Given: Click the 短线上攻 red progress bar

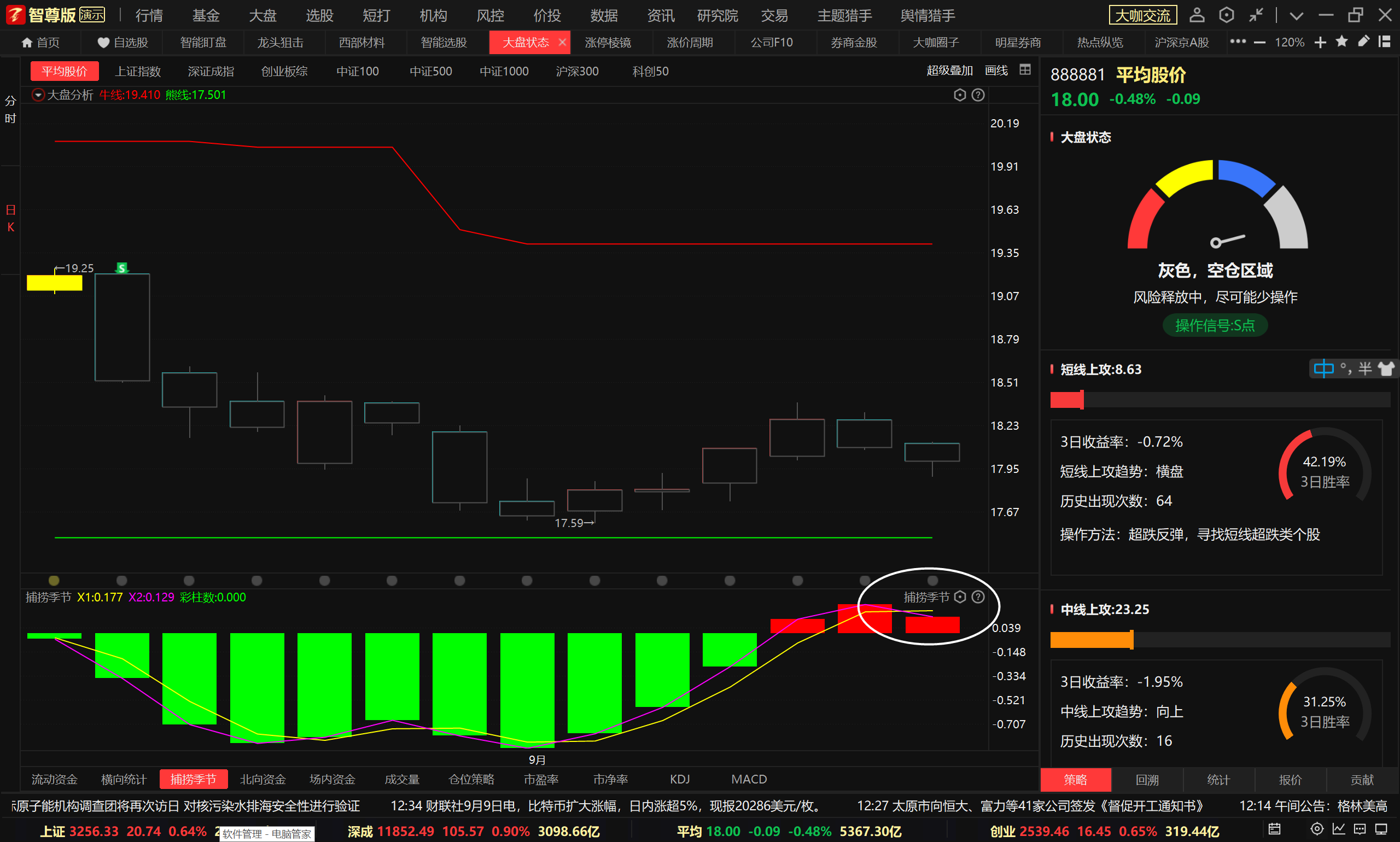Looking at the screenshot, I should [1220, 400].
